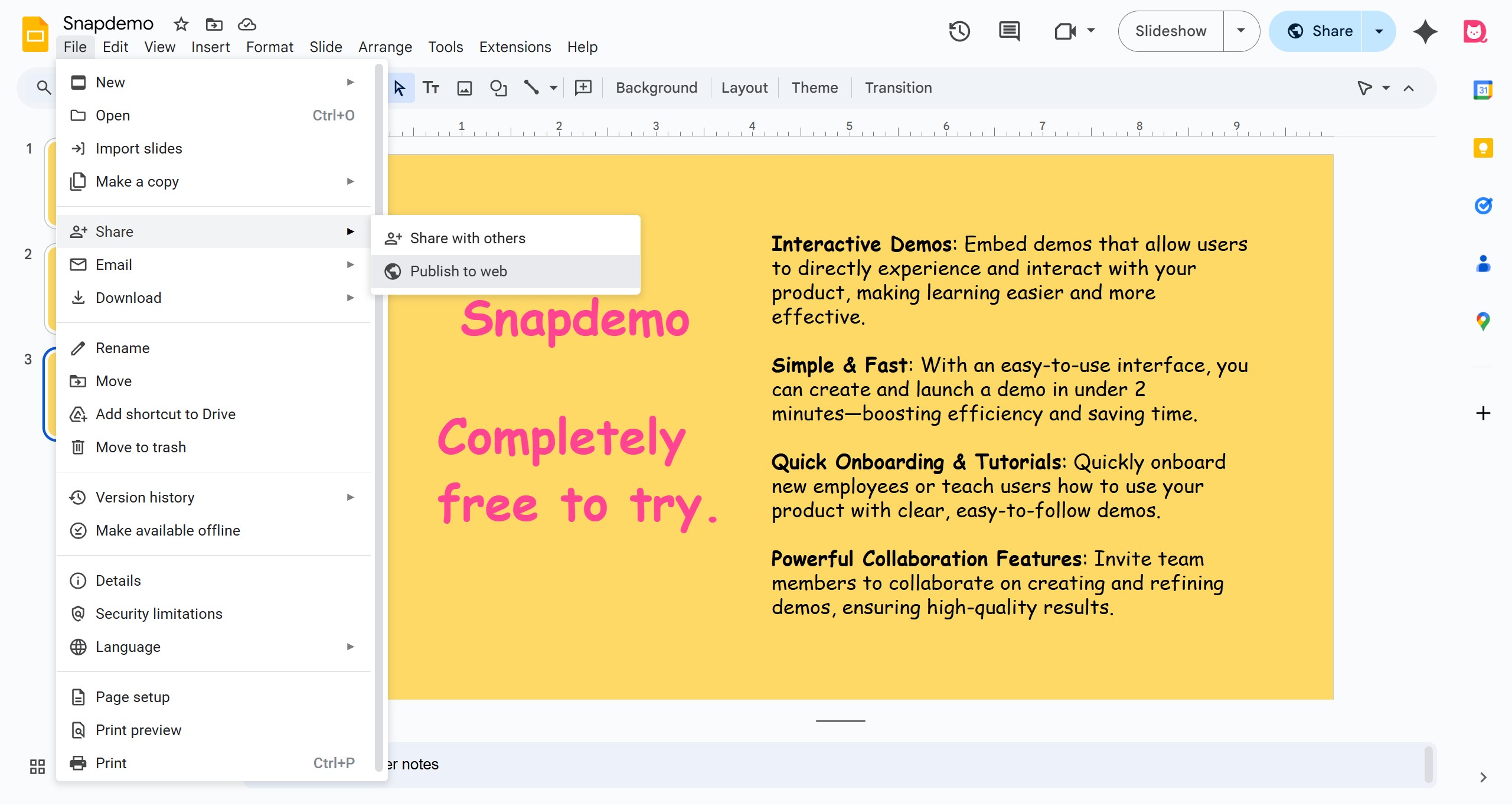Open Page setup

click(x=214, y=697)
